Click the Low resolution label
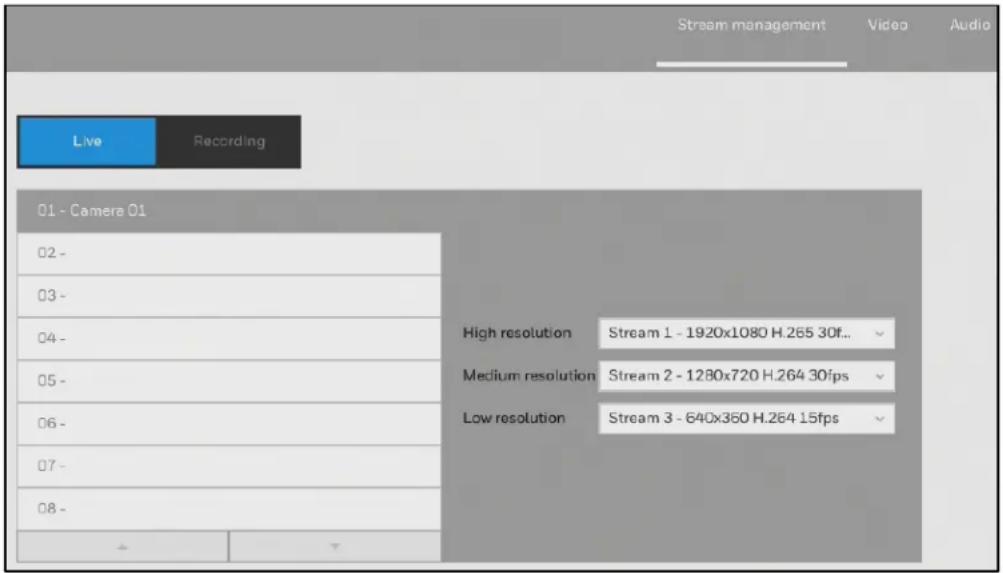Viewport: 1003px width, 573px height. (x=514, y=418)
